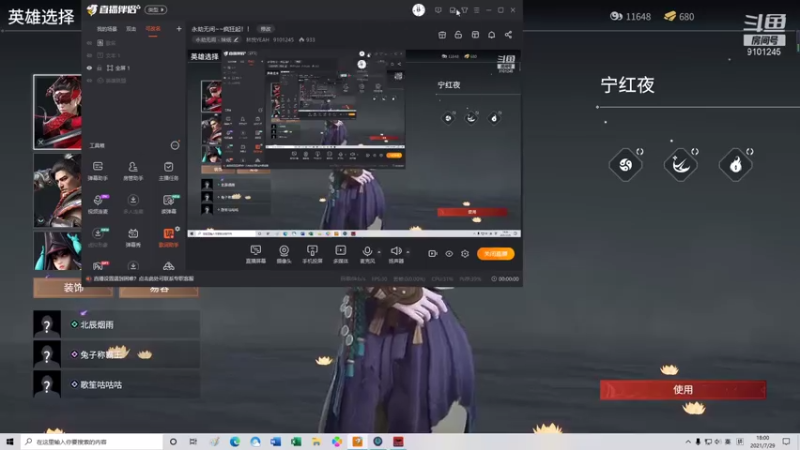
Task: Add a 多媒体 media source
Action: coord(340,254)
